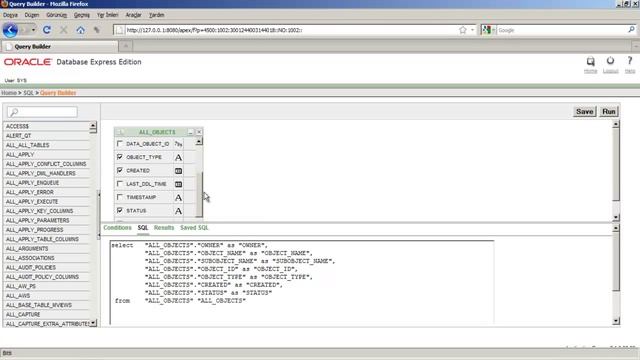
Task: Click design pane scroll-down arrow
Action: [616, 217]
